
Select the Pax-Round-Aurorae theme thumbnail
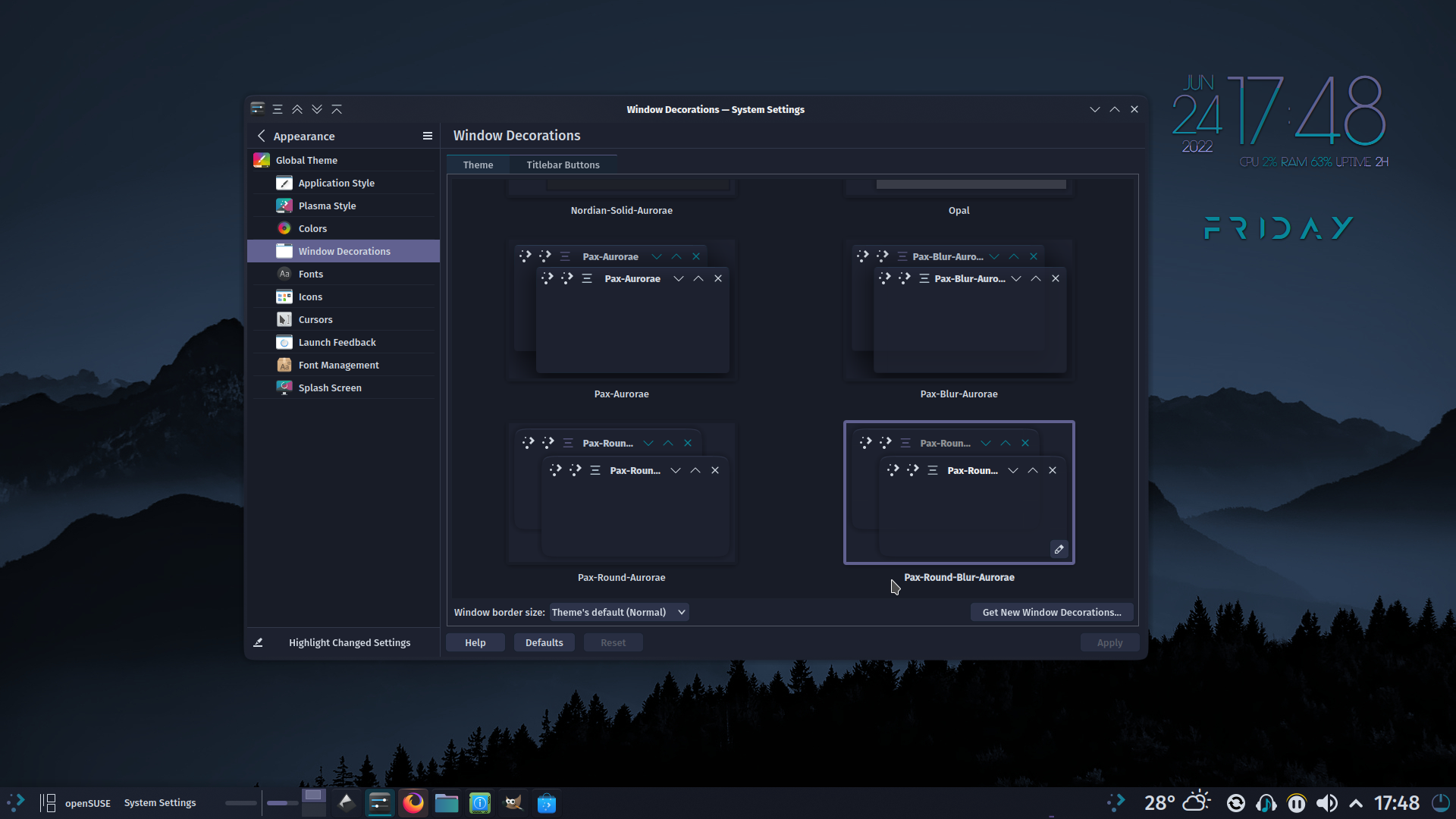coord(622,493)
